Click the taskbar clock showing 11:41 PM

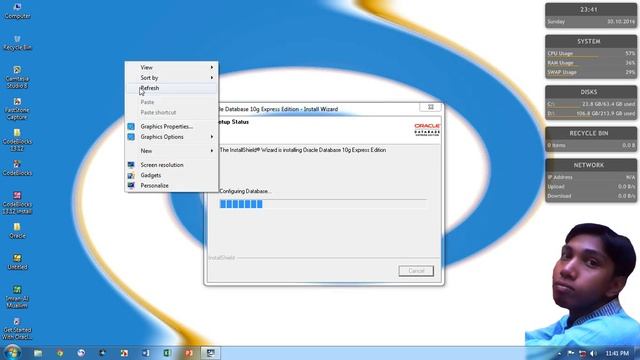[617, 353]
